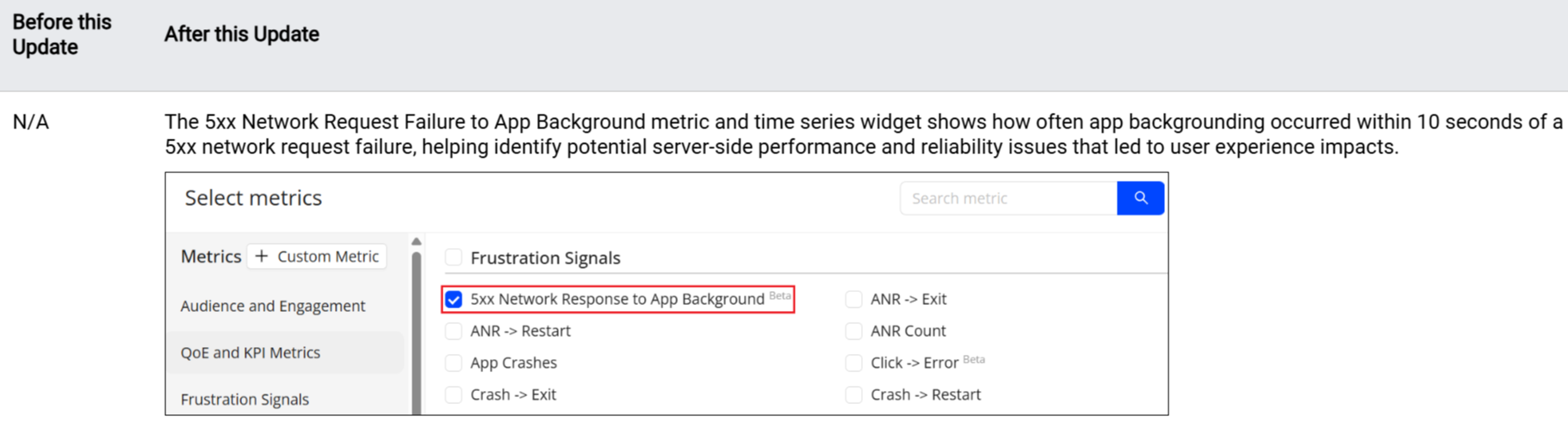Image resolution: width=1568 pixels, height=435 pixels.
Task: Click the plus icon beside Custom Metric
Action: [262, 257]
